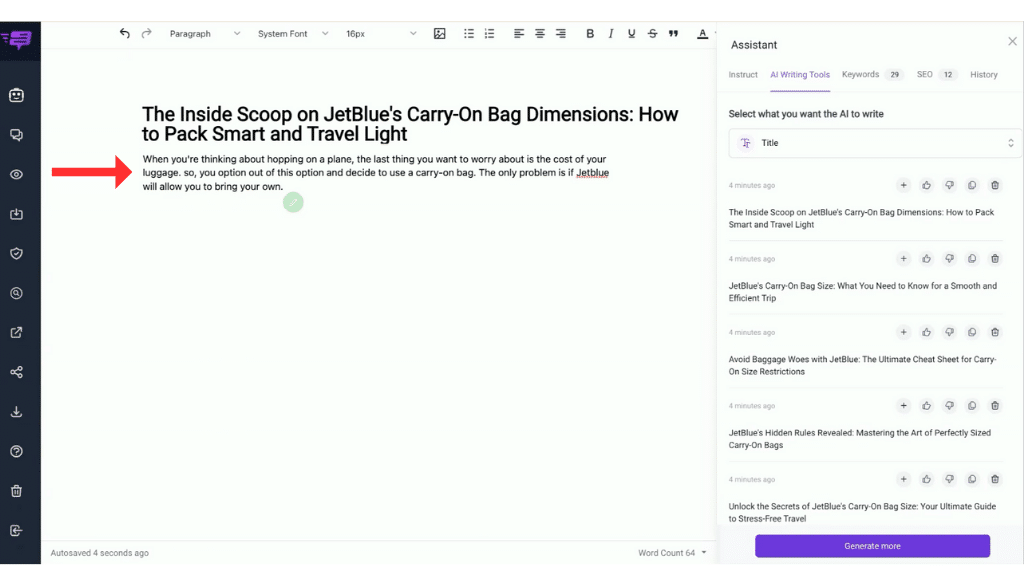Copy 'JetBlue's Carry-On Bag Size' title
Screen dimensions: 1024x579
click(972, 259)
